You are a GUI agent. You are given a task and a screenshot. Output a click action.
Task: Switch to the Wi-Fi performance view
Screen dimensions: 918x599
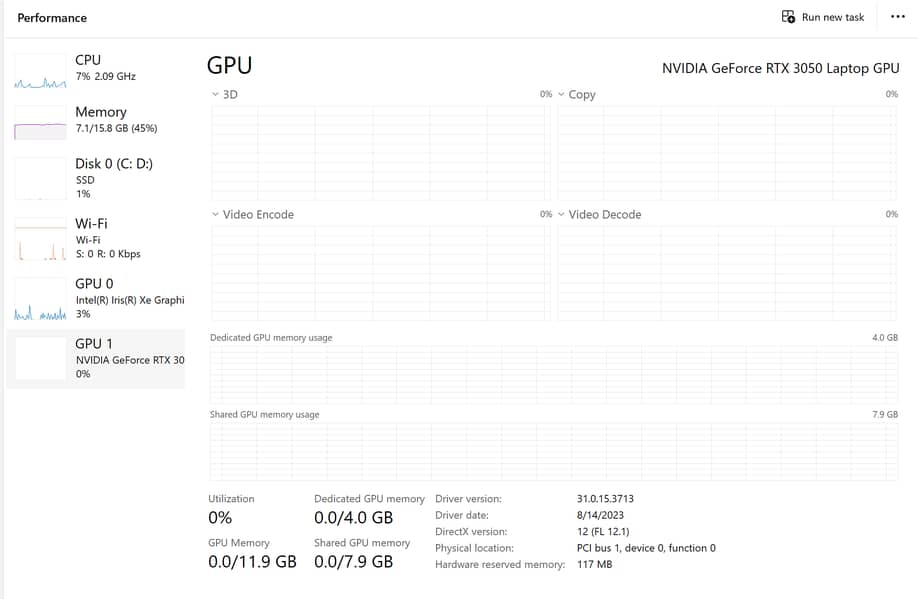click(91, 224)
